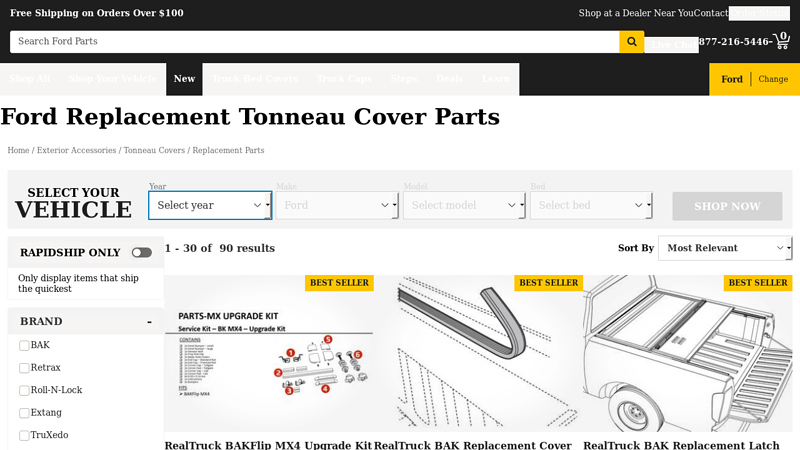The image size is (800, 450).
Task: Check the TruXedo brand filter
Action: coord(24,435)
